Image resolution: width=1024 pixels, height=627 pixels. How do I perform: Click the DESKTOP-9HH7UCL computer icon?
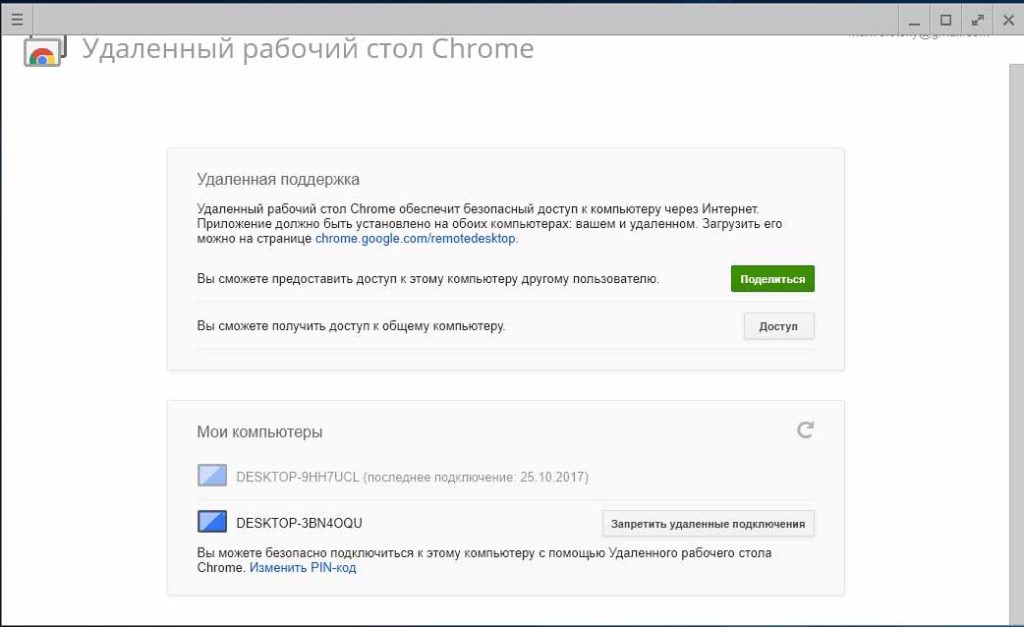[x=213, y=476]
